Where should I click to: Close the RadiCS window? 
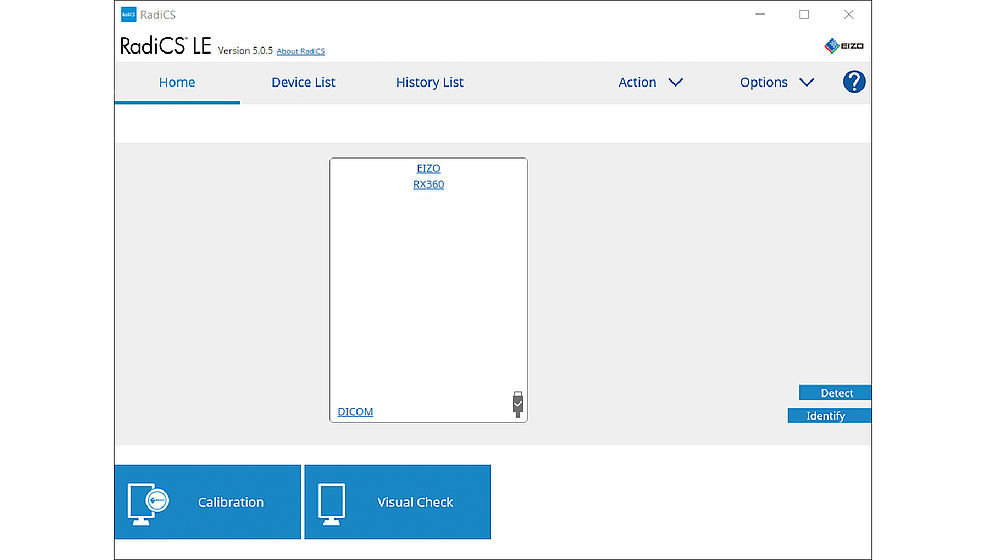tap(848, 15)
